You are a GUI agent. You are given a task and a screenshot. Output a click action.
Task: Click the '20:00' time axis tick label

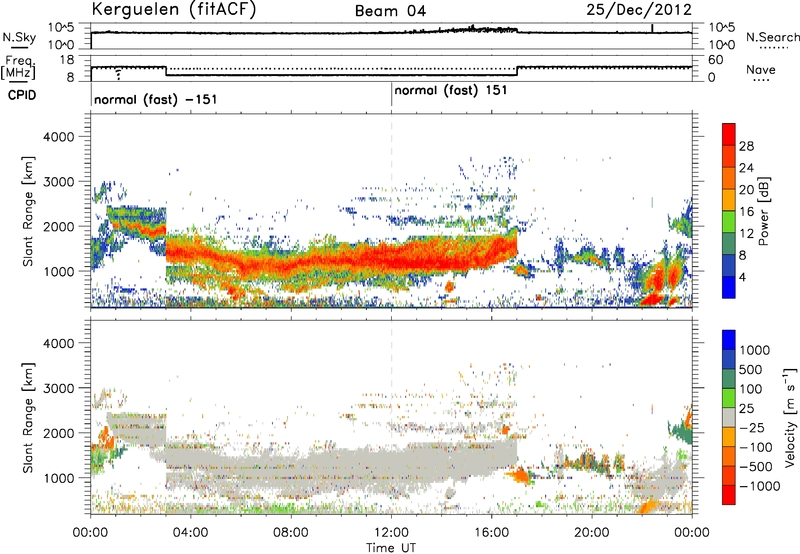(x=592, y=533)
